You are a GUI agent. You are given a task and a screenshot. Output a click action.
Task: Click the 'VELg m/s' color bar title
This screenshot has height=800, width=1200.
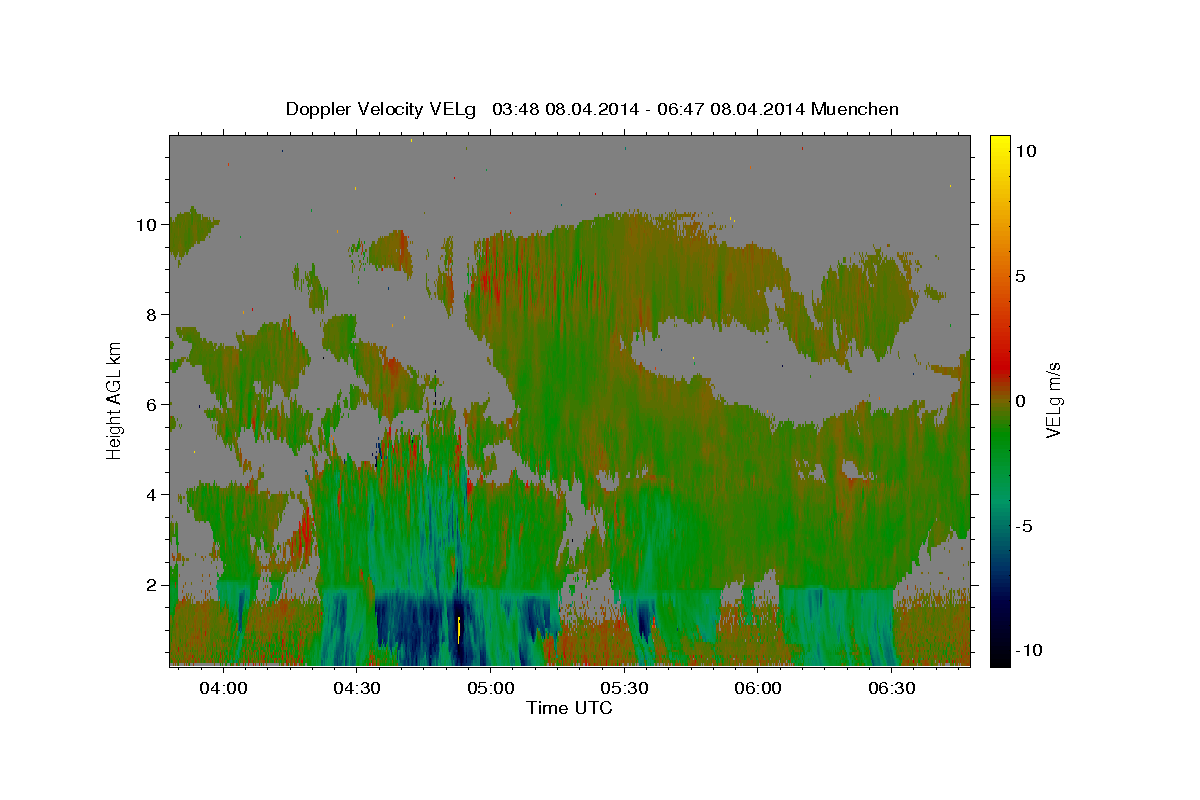(1055, 400)
